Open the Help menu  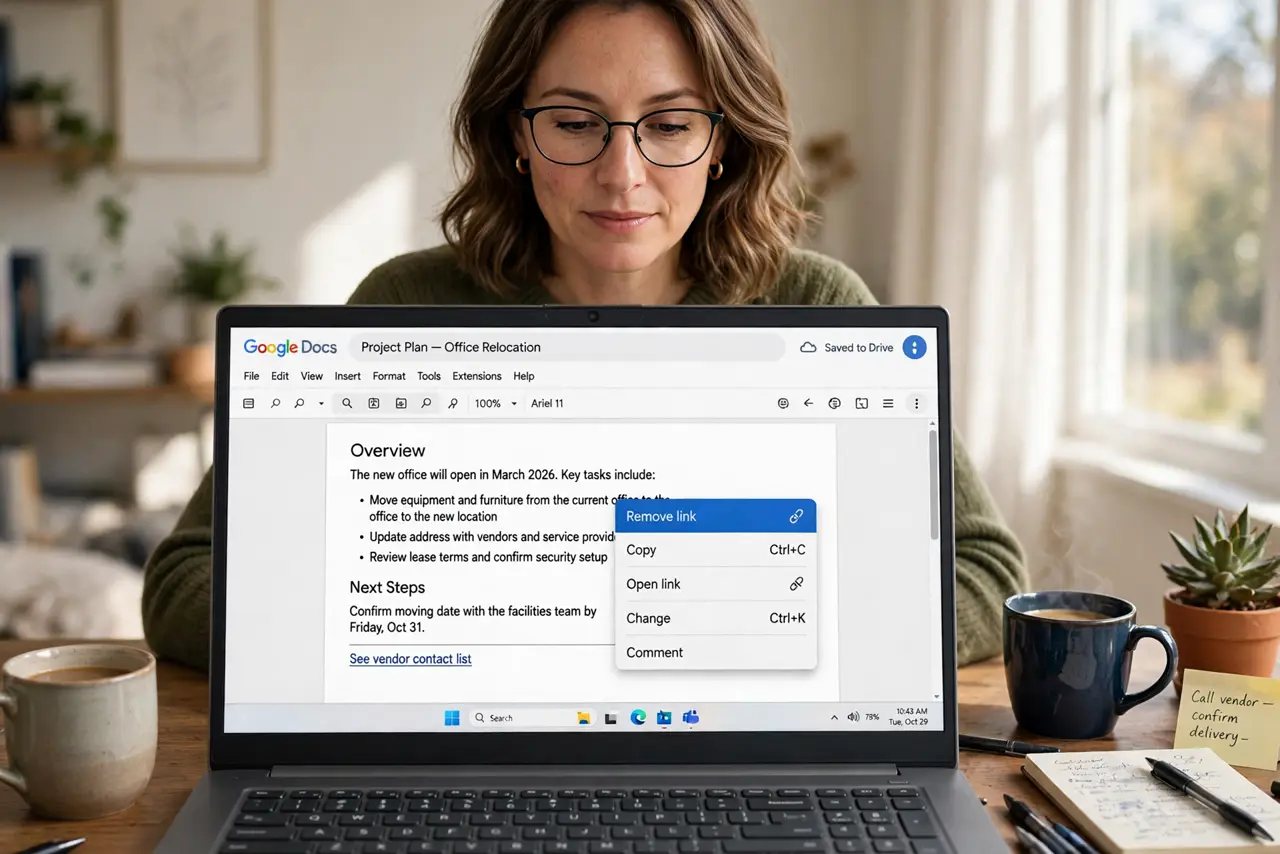tap(524, 376)
